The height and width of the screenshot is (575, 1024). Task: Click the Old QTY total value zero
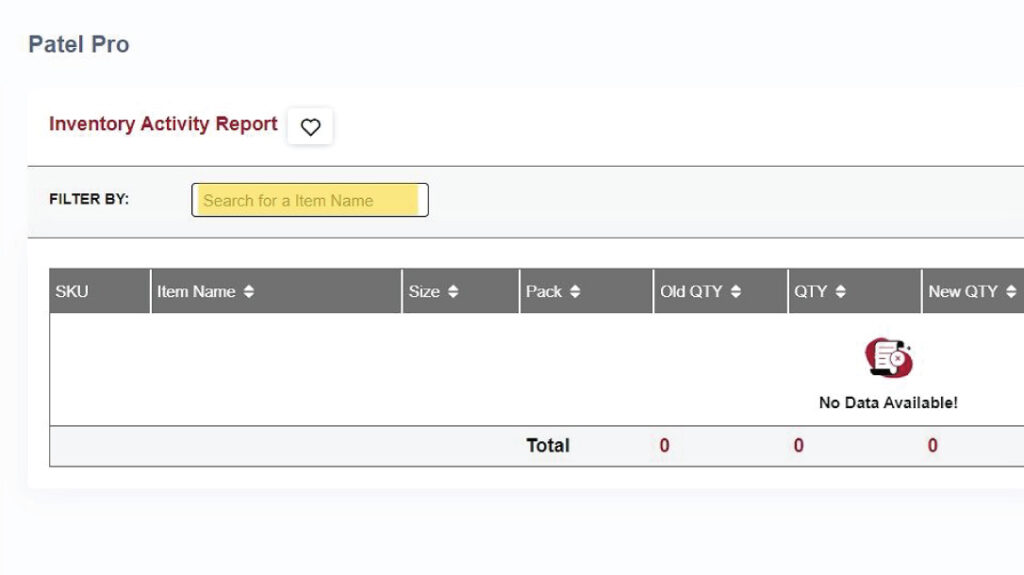[665, 446]
